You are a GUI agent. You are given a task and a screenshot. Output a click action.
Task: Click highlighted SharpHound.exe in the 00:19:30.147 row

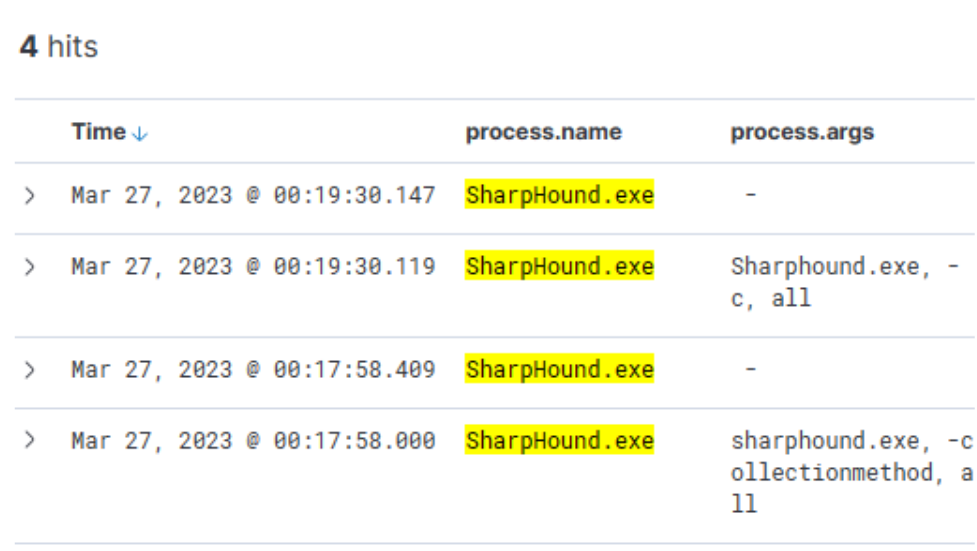tap(559, 196)
